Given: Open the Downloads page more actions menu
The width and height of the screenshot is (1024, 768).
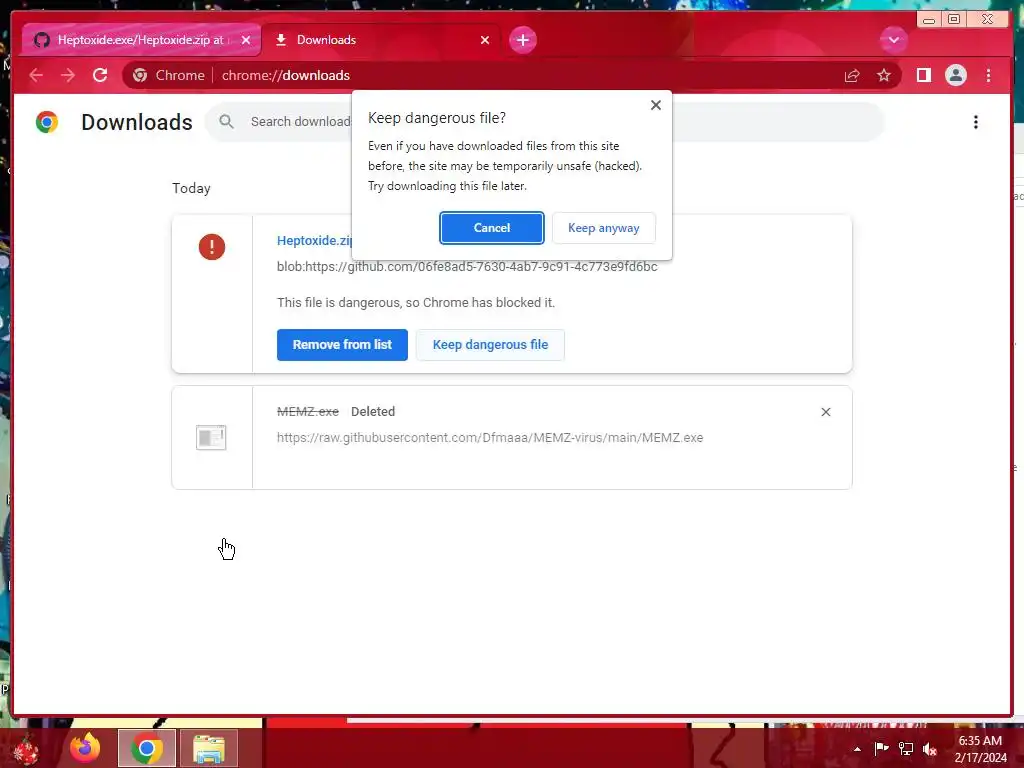Looking at the screenshot, I should click(976, 122).
